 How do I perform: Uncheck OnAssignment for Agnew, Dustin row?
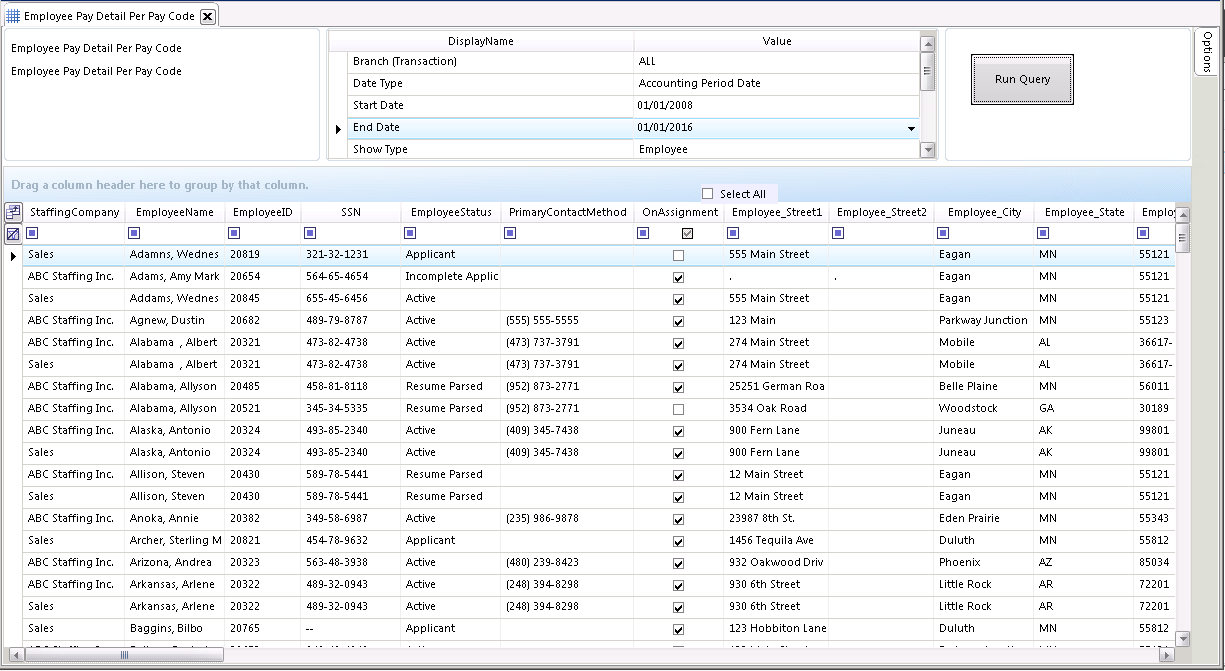pos(679,322)
